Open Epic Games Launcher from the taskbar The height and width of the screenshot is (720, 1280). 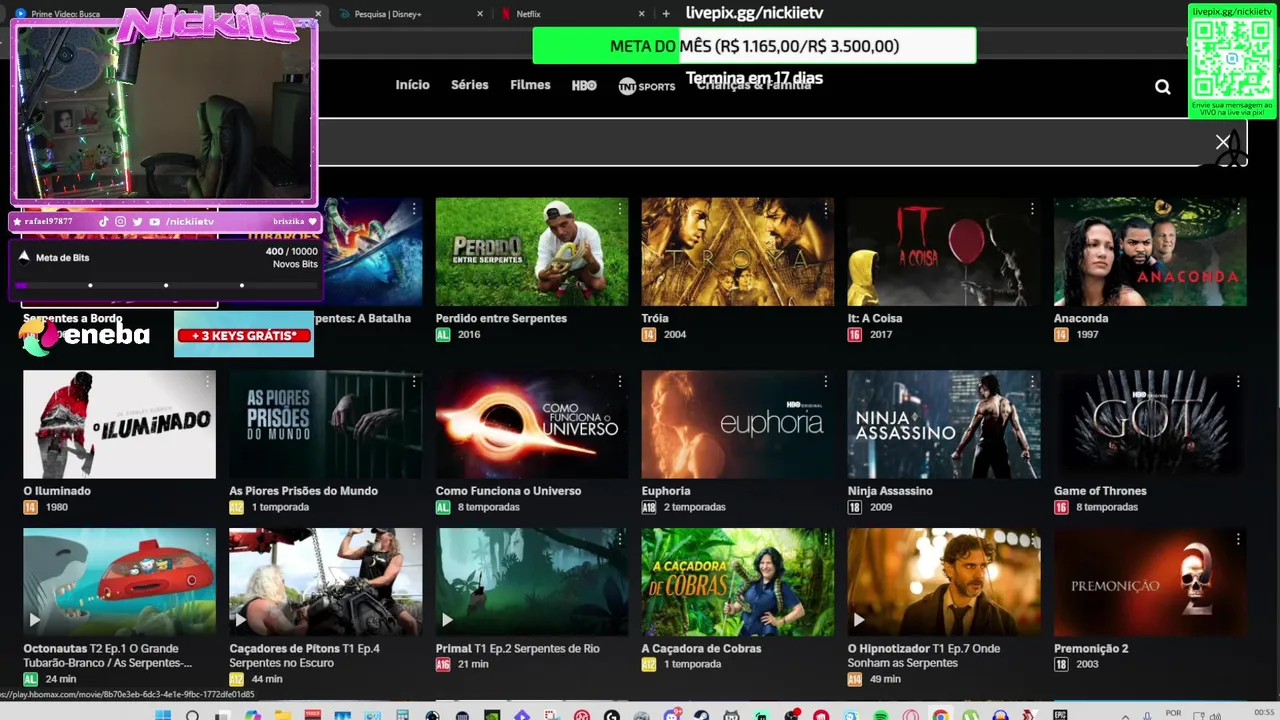tap(1060, 714)
